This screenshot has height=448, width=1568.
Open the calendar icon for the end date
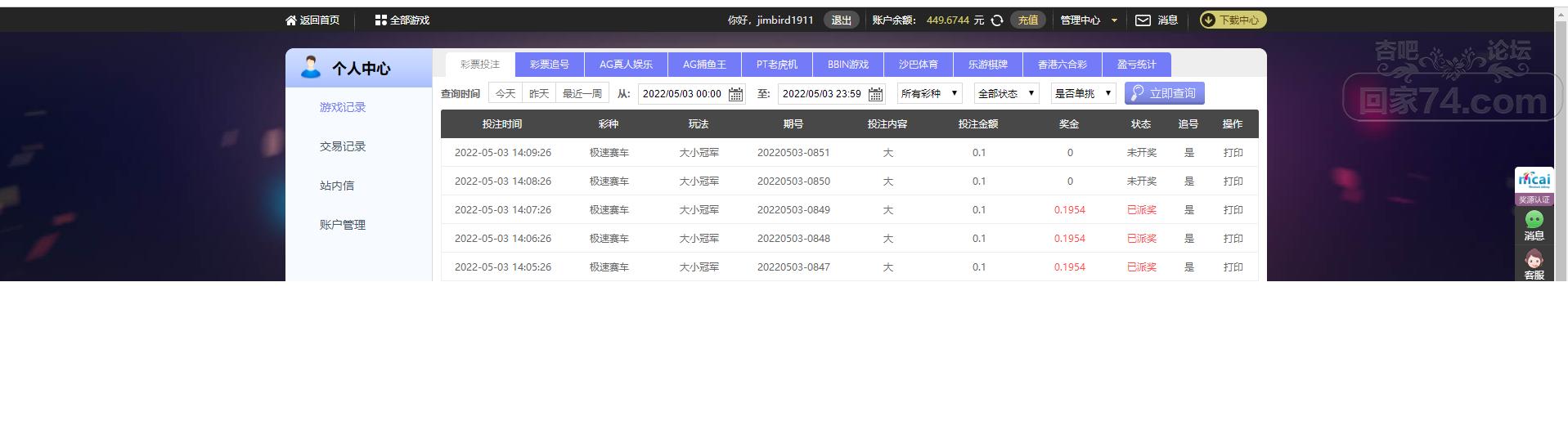[875, 94]
